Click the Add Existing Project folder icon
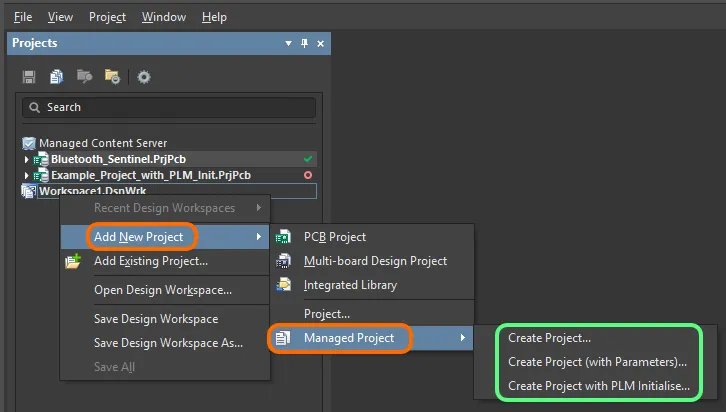 [x=73, y=261]
